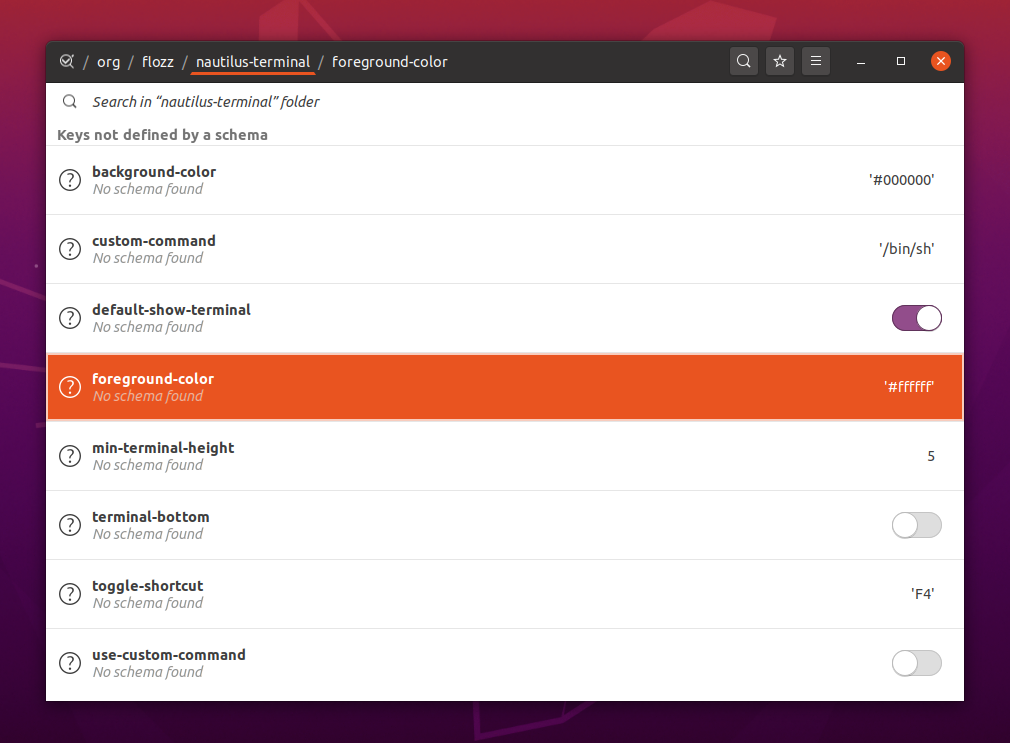The width and height of the screenshot is (1010, 743).
Task: Disable the default-show-terminal switch
Action: click(916, 318)
